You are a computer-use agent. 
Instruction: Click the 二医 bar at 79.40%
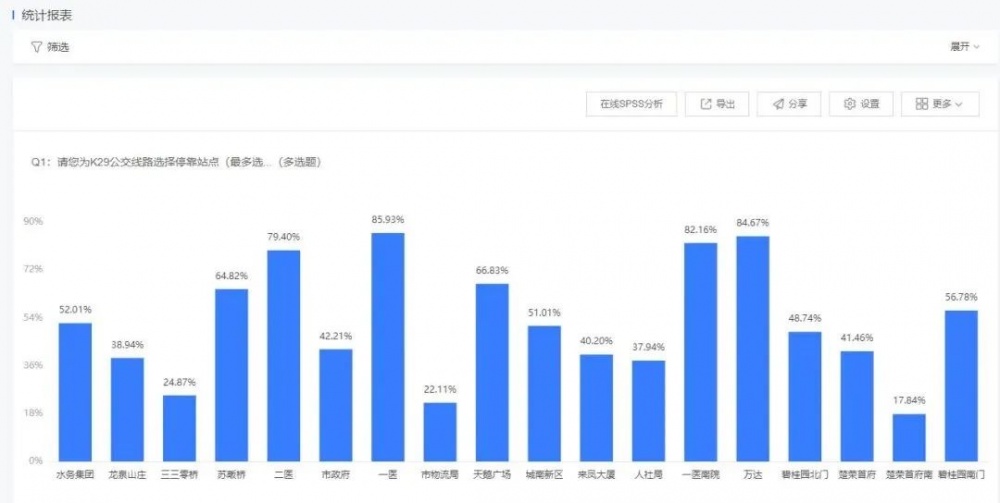284,355
